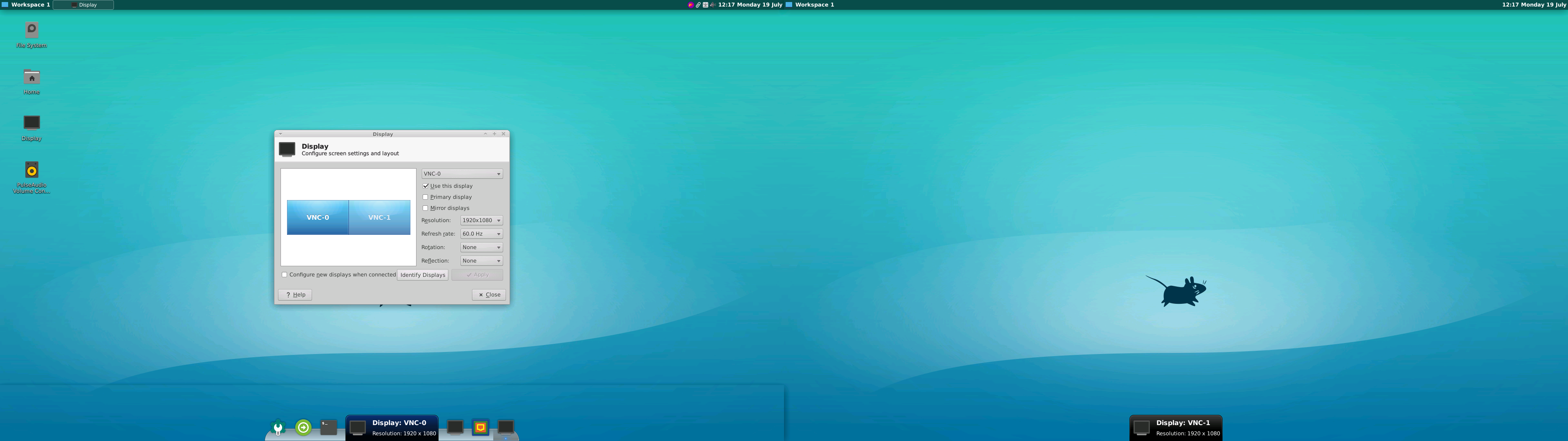
Task: Turn on Mirror displays
Action: (426, 208)
